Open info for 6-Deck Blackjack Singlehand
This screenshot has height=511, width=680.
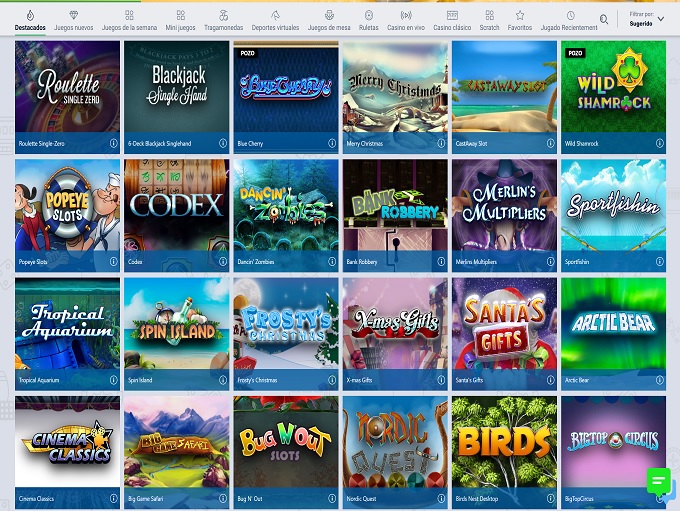pyautogui.click(x=223, y=143)
